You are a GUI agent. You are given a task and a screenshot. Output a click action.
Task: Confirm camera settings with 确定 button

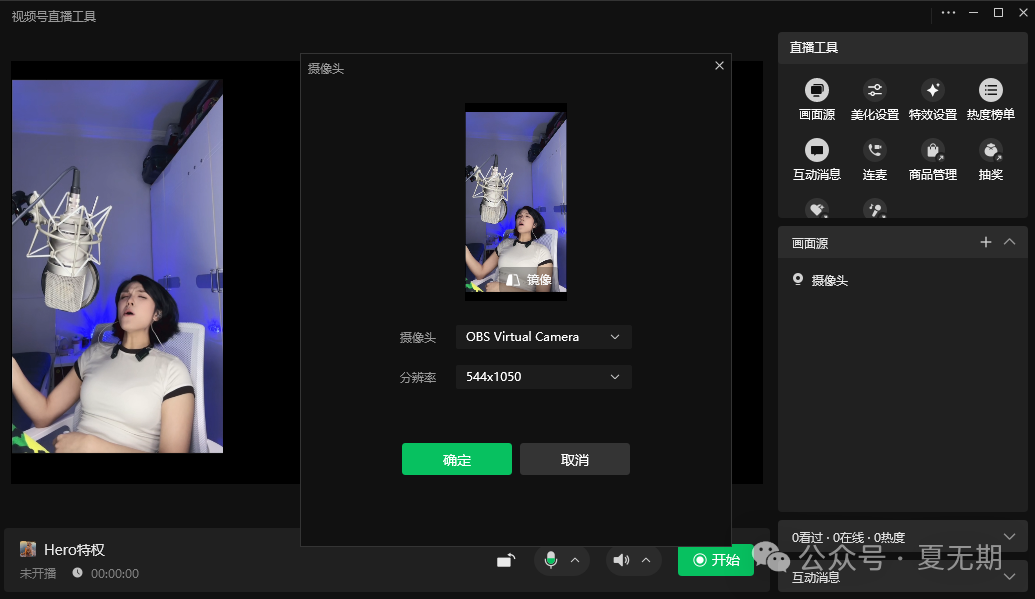[456, 459]
